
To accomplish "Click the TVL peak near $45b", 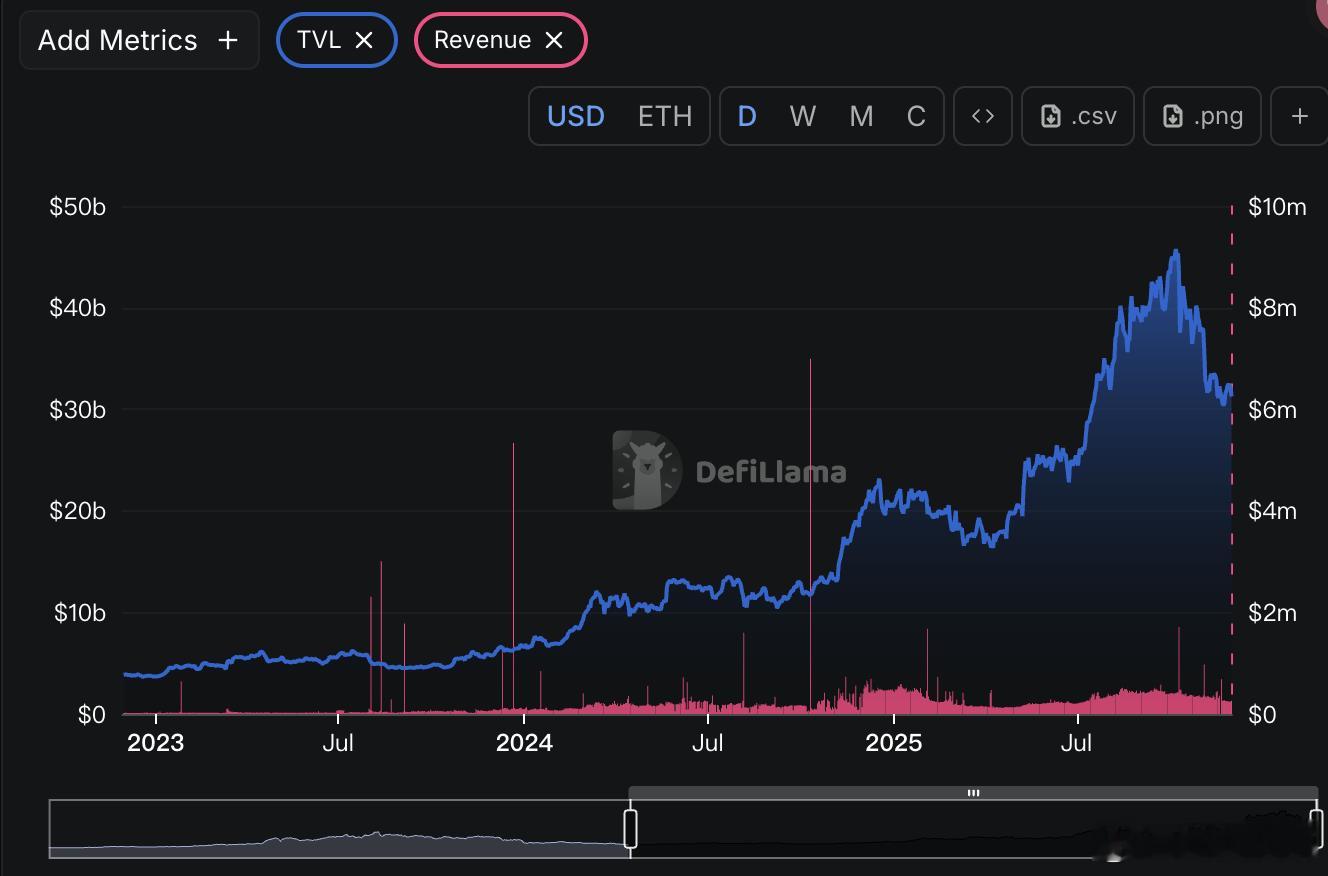I will click(1176, 251).
